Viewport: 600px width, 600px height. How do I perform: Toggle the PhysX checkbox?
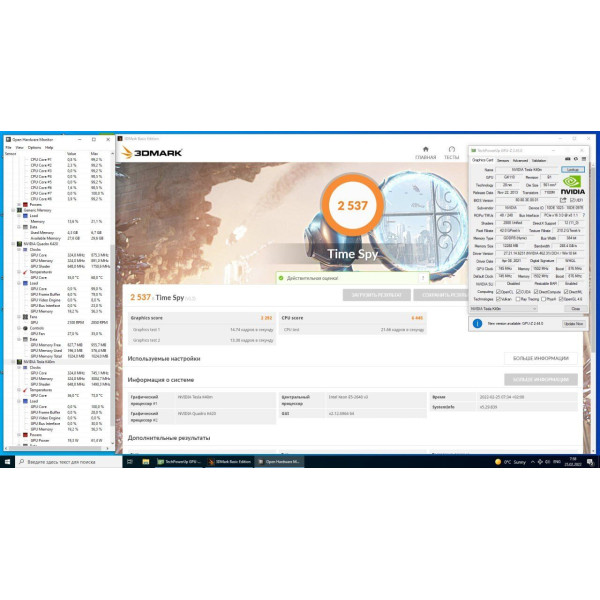(x=543, y=299)
